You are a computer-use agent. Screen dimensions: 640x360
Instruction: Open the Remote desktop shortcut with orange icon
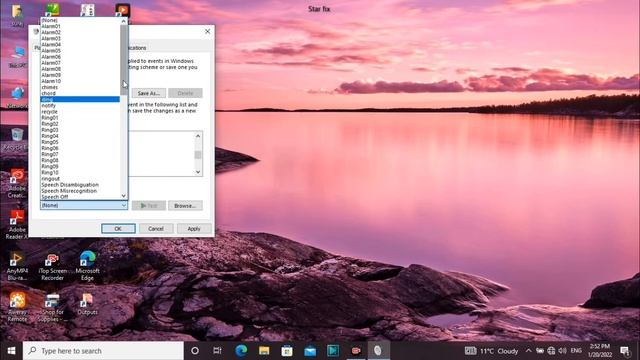click(x=17, y=307)
